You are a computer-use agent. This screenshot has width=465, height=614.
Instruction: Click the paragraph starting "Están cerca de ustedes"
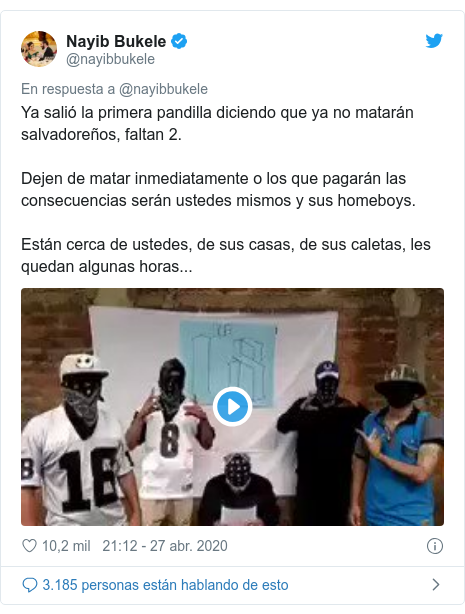tap(226, 255)
